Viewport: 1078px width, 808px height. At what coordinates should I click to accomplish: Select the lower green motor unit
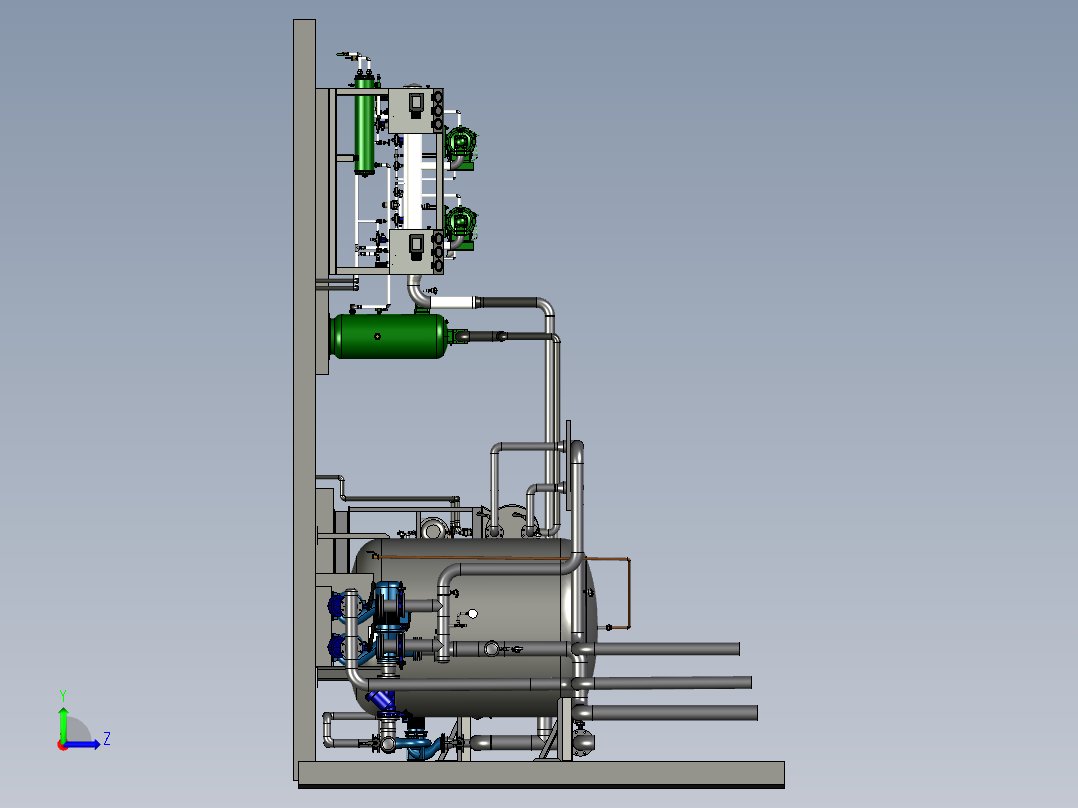(x=461, y=226)
